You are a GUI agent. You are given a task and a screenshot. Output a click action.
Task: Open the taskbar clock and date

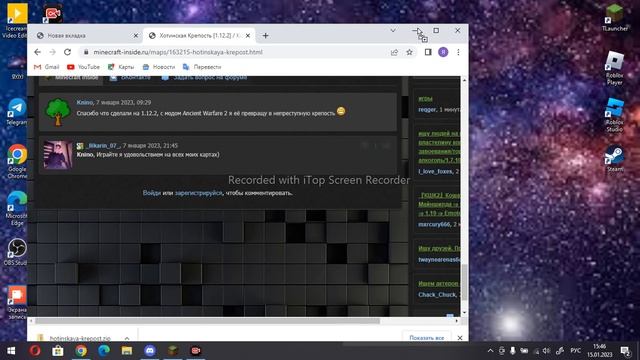point(600,351)
